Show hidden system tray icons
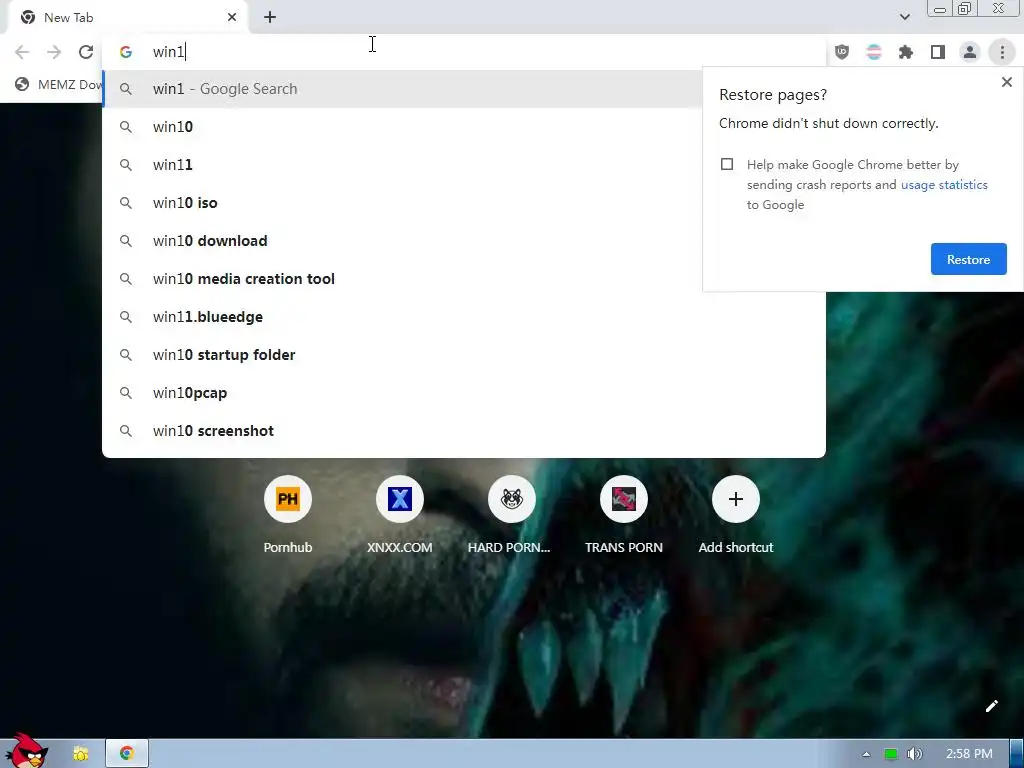This screenshot has width=1024, height=768. point(866,754)
